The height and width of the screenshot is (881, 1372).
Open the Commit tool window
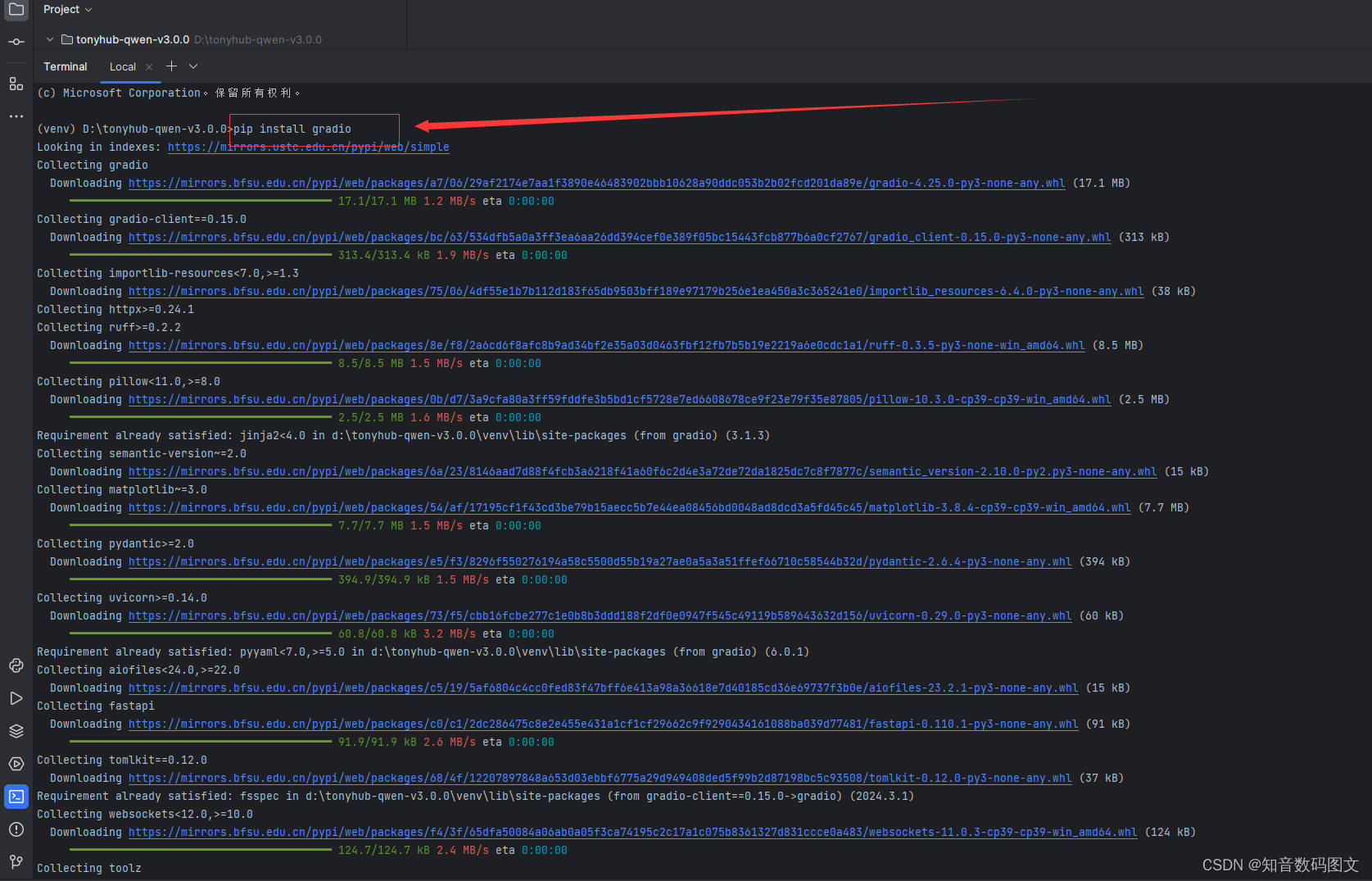(x=16, y=41)
